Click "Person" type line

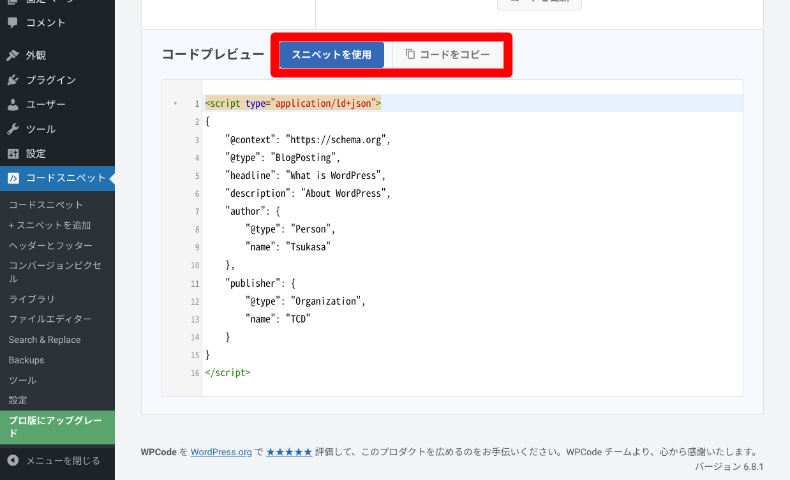[290, 229]
